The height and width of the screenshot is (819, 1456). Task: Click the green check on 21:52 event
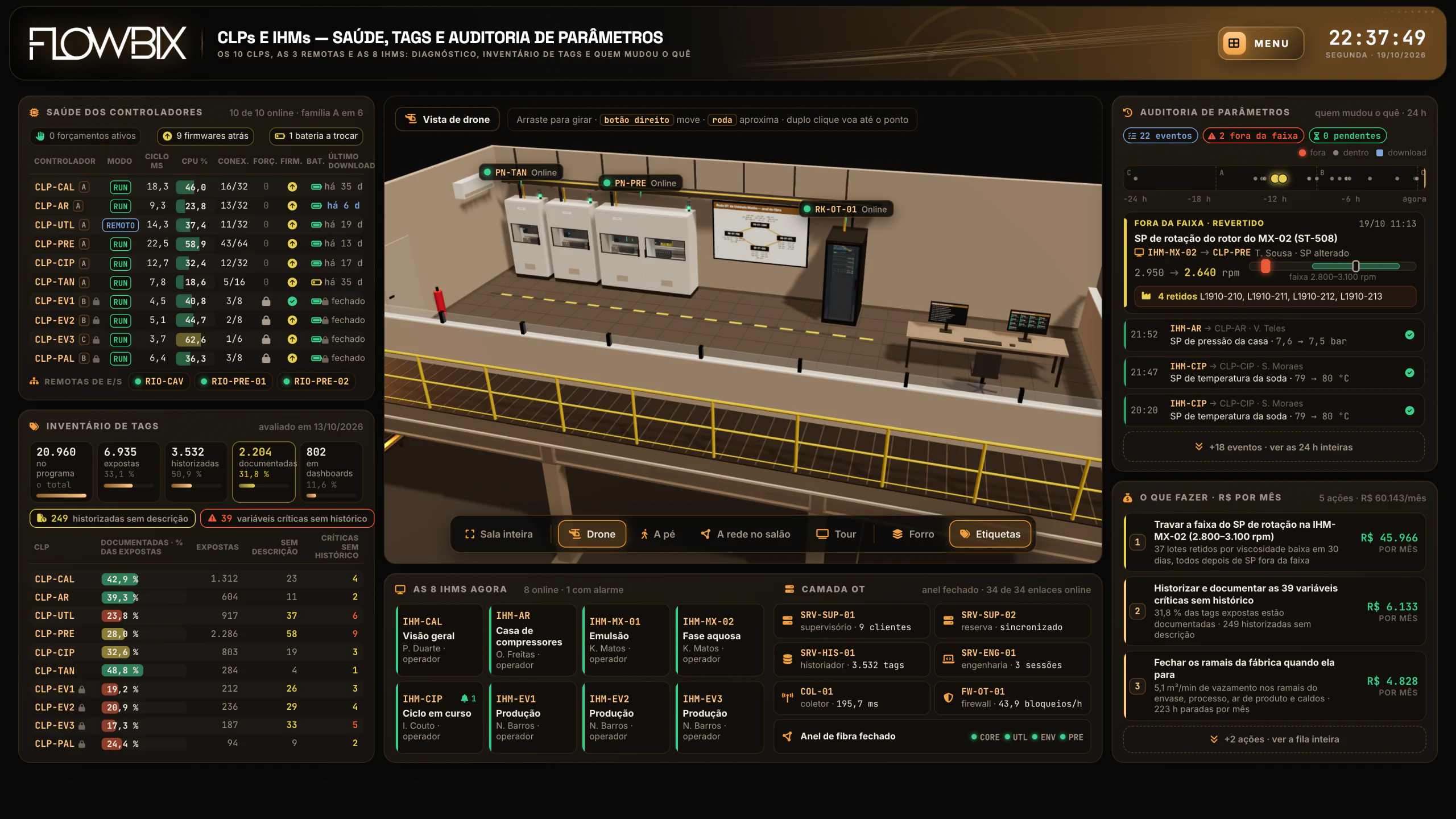(x=1409, y=334)
